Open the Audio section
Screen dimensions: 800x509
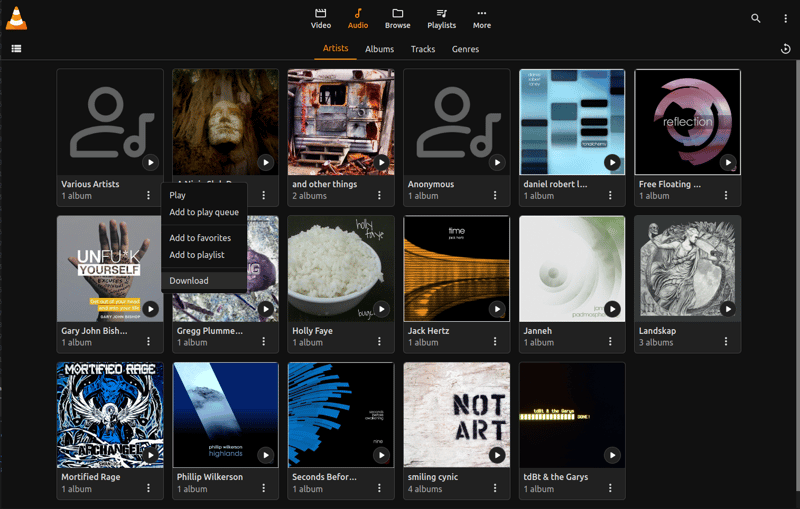pyautogui.click(x=358, y=18)
